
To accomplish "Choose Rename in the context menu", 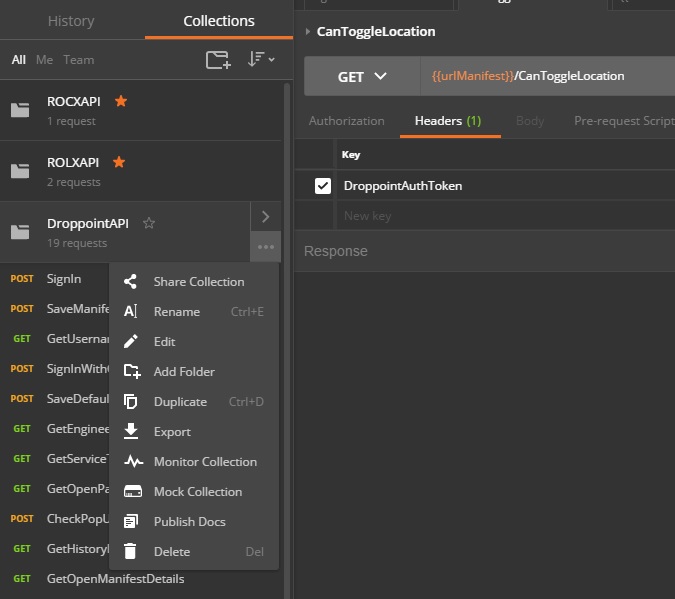I will pyautogui.click(x=194, y=312).
